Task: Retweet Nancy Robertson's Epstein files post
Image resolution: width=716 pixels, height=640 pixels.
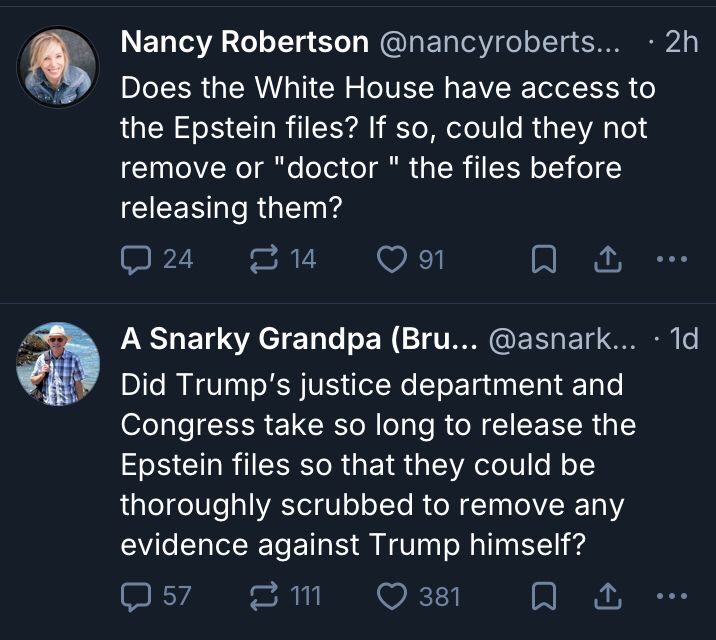Action: click(x=263, y=260)
